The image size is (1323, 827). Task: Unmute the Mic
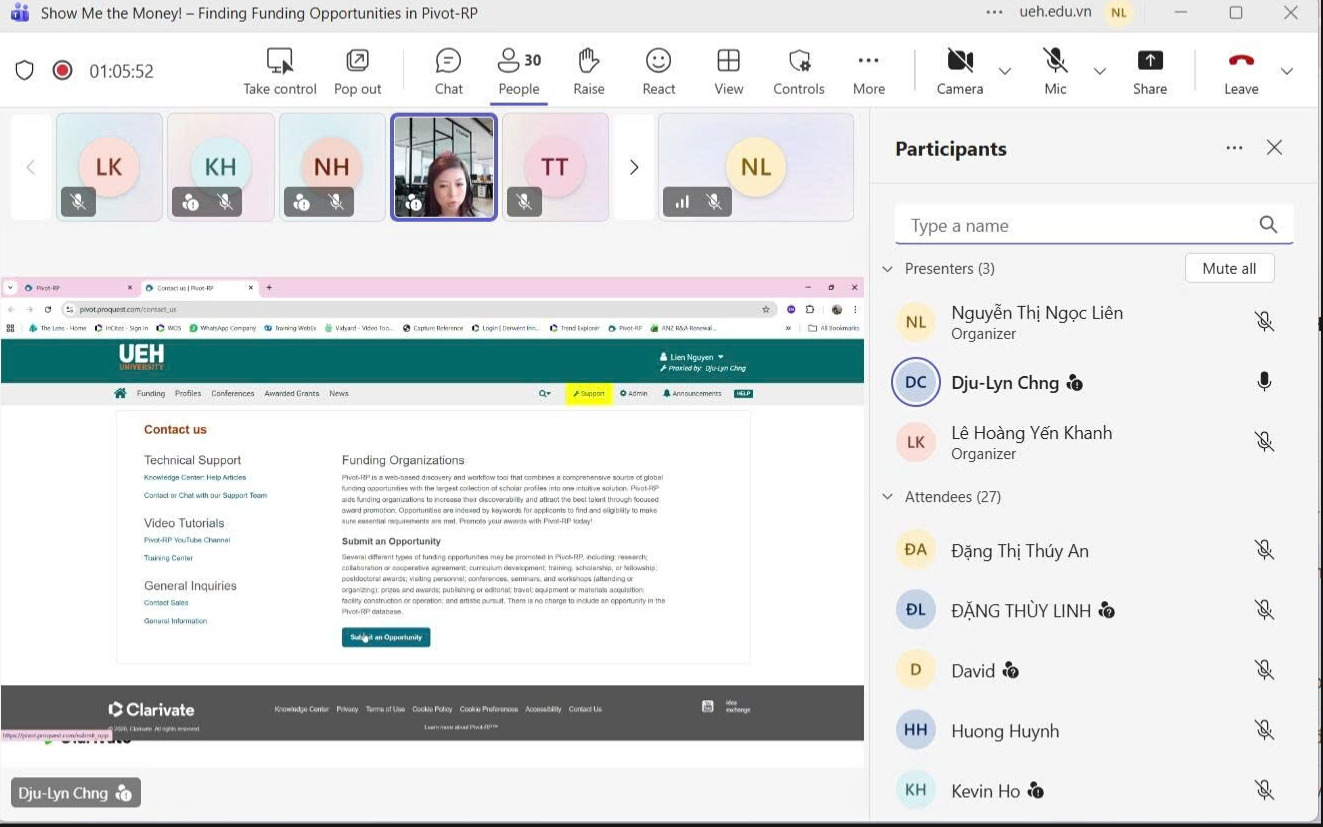(1055, 71)
